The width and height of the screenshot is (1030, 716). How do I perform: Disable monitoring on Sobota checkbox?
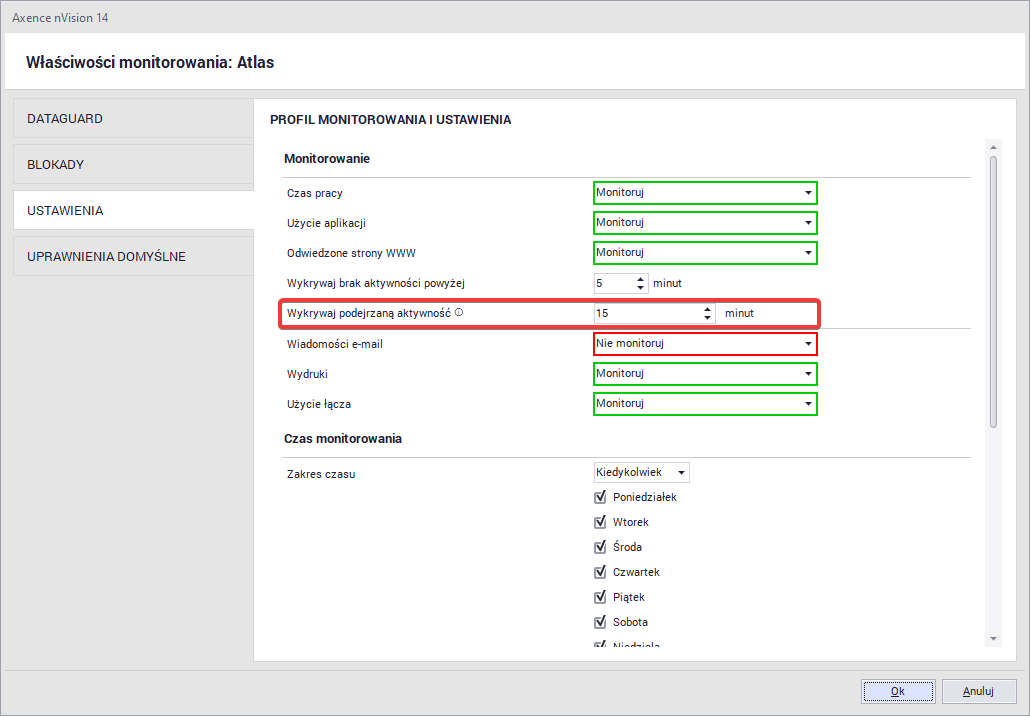coord(601,622)
